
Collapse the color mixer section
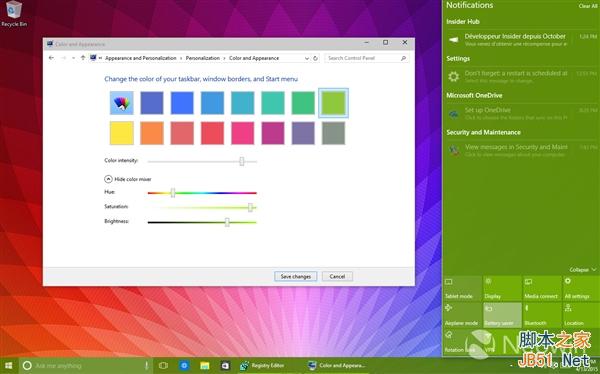tap(108, 179)
